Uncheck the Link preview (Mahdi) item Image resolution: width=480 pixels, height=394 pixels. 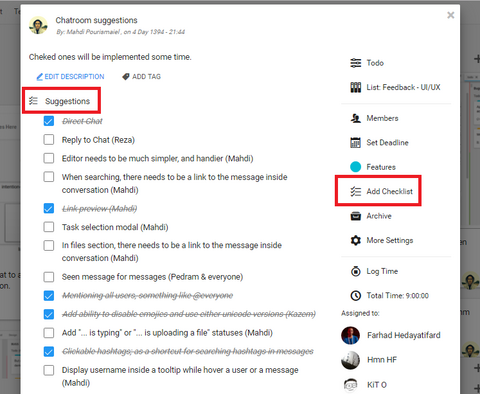49,208
